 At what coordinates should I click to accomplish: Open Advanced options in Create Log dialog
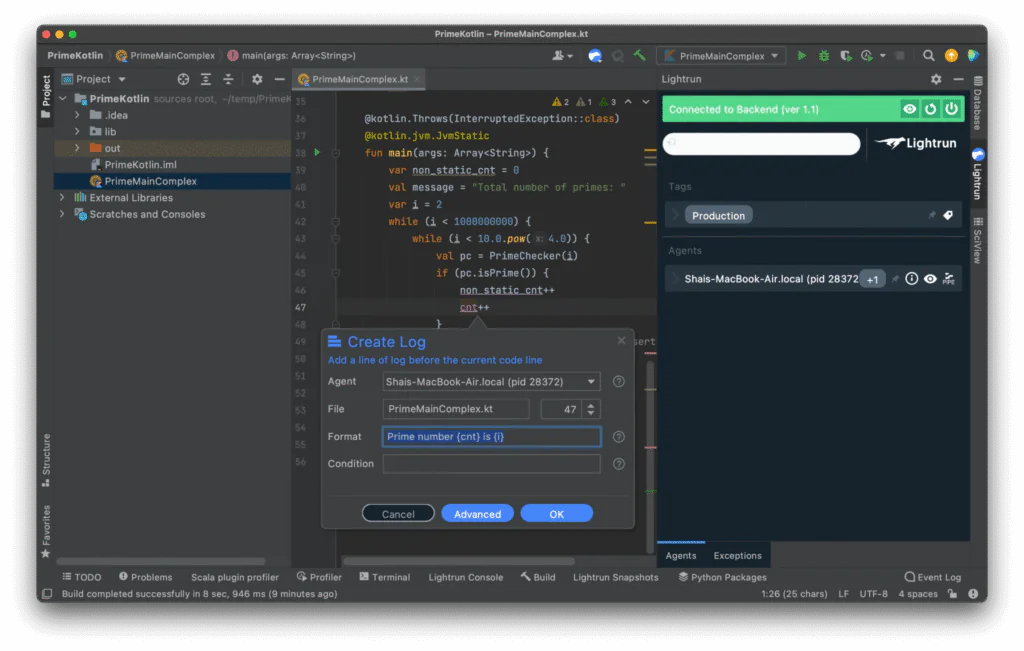[x=477, y=513]
